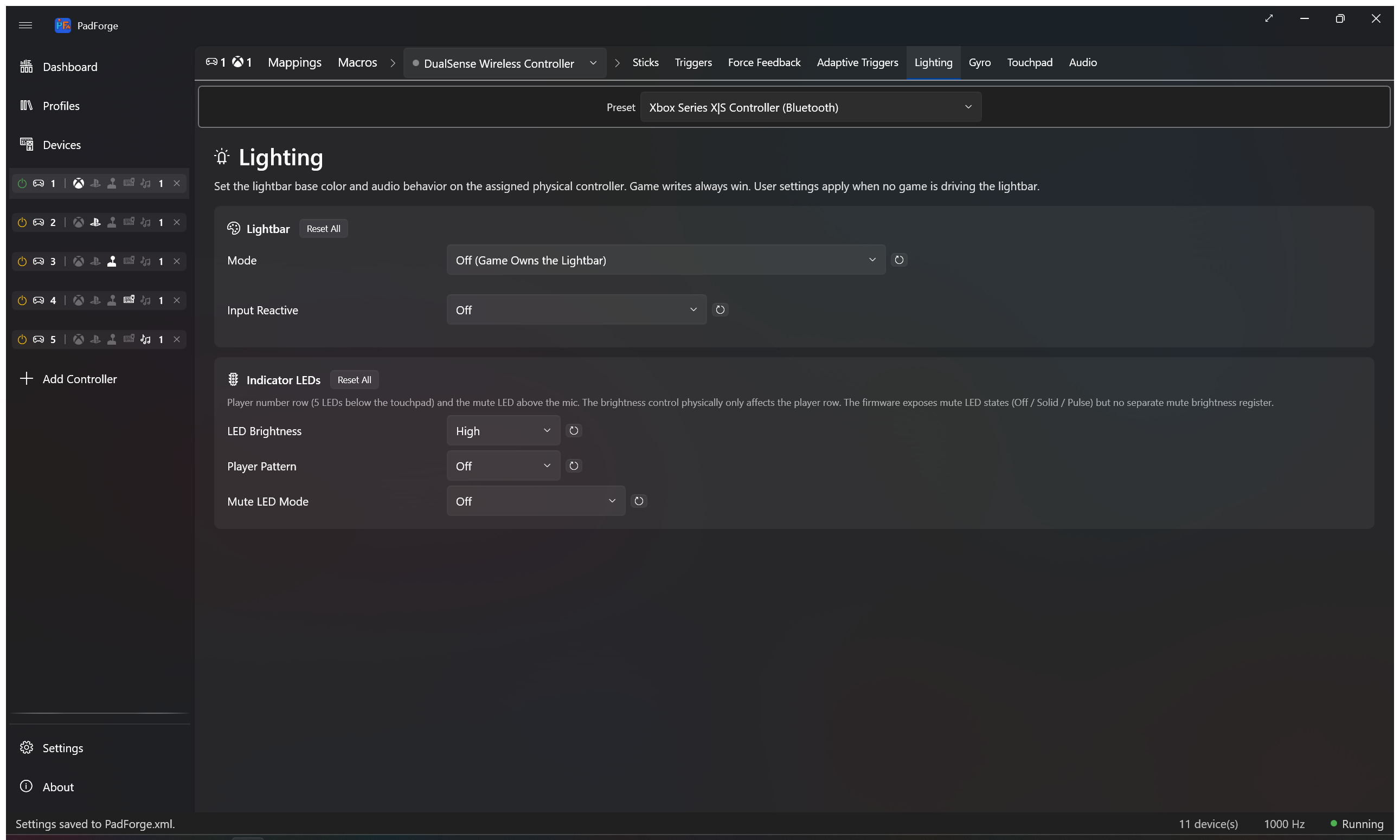Screen dimensions: 1400x840
Task: Select PlayStation type for controller 1
Action: point(95,183)
